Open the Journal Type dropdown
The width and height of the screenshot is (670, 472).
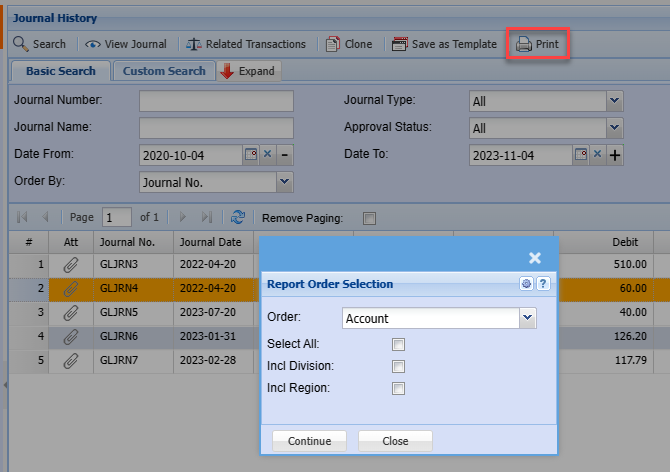click(614, 101)
